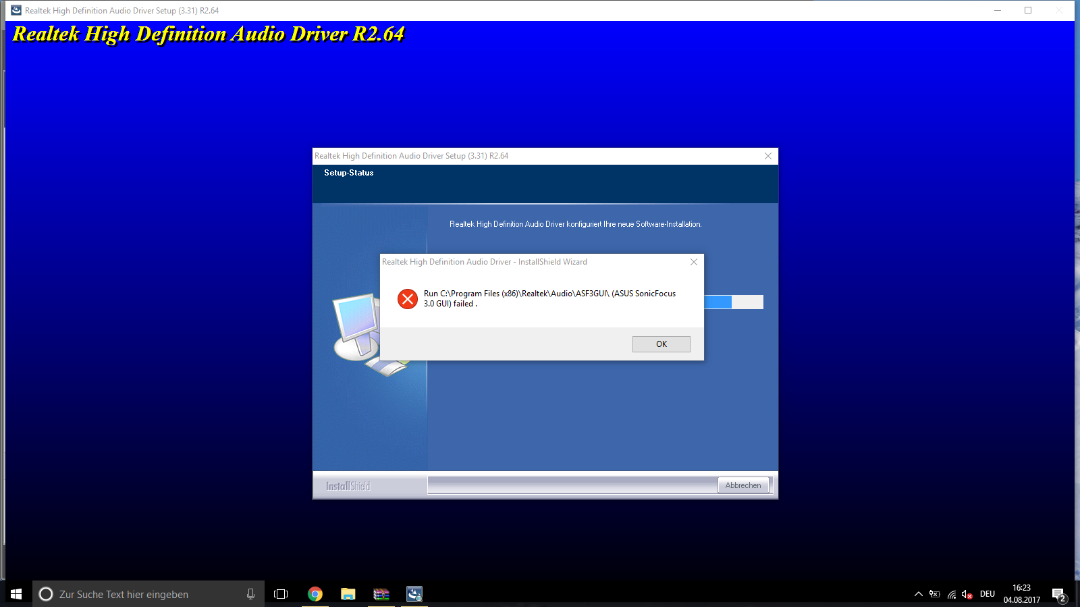
Task: Click the 'ASUS SonicFocus 3.0 GUI failed' error message
Action: tap(550, 298)
